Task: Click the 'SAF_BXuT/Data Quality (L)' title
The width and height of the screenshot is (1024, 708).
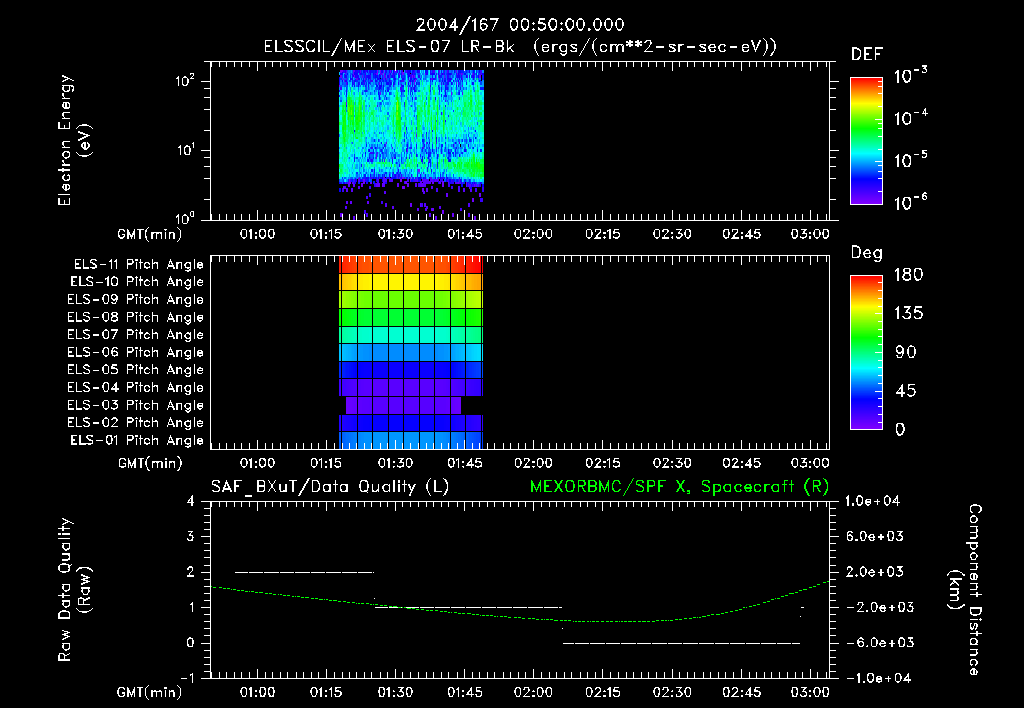Action: point(330,487)
